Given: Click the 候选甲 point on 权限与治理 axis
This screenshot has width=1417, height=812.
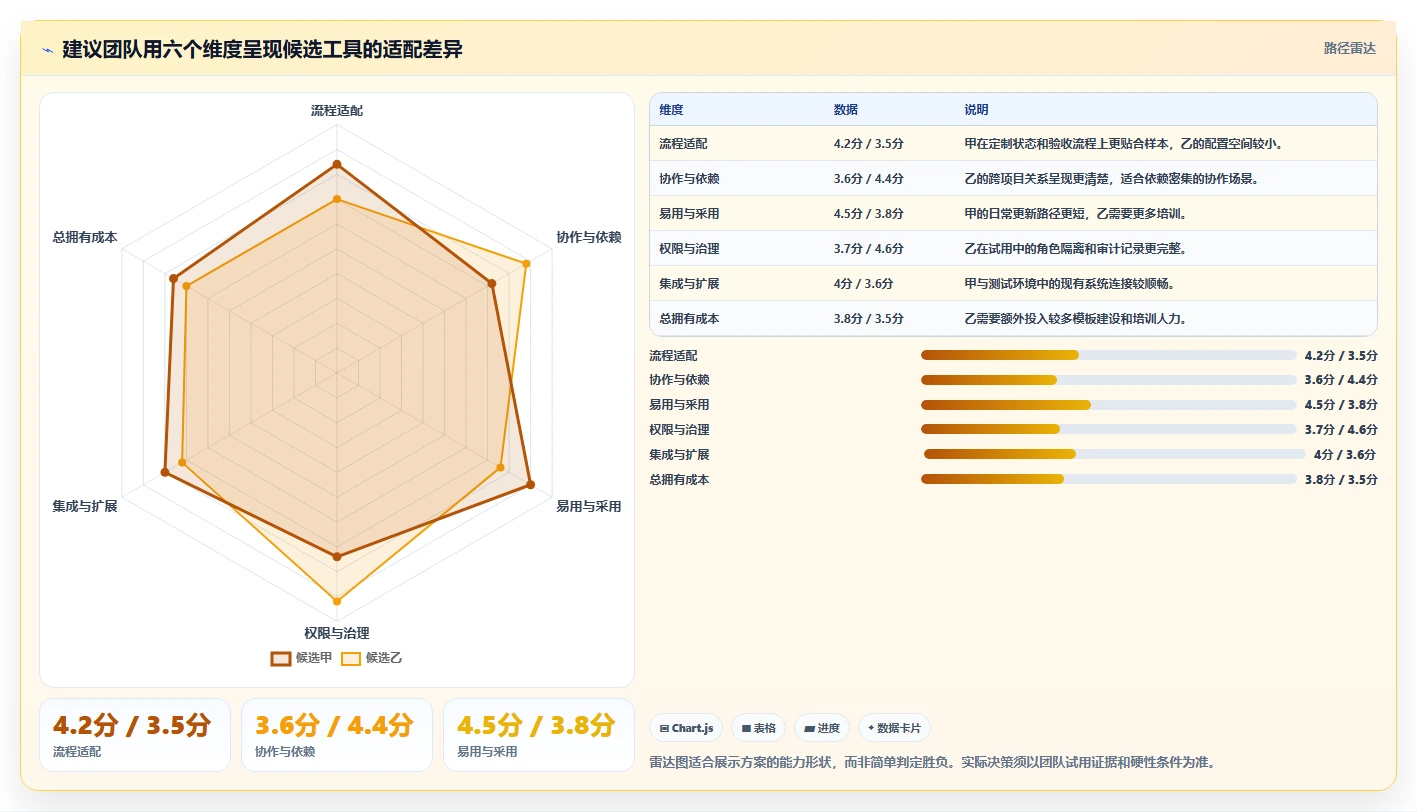Looking at the screenshot, I should (337, 556).
